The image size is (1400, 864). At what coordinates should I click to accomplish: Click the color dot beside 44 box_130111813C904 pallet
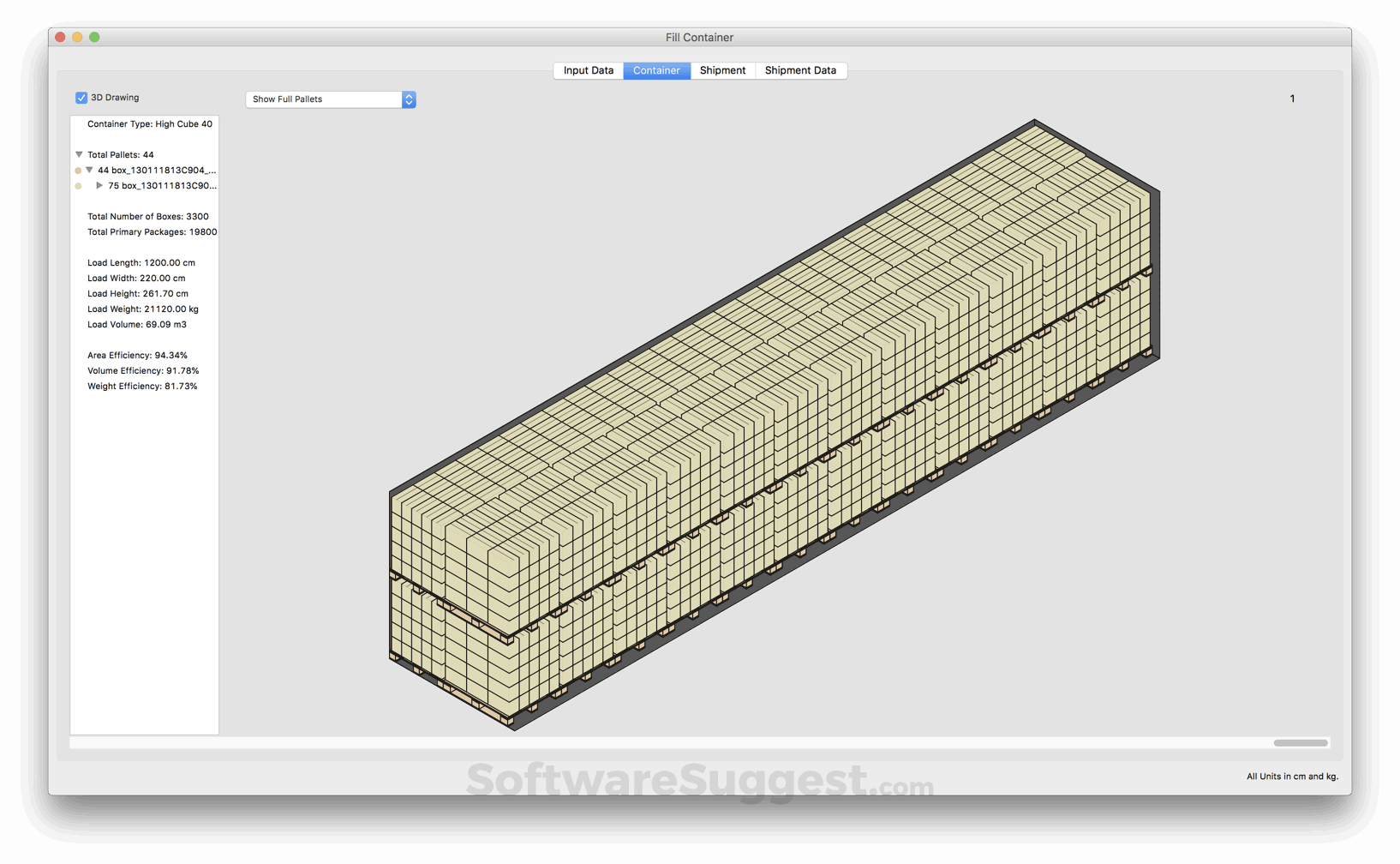click(x=79, y=170)
